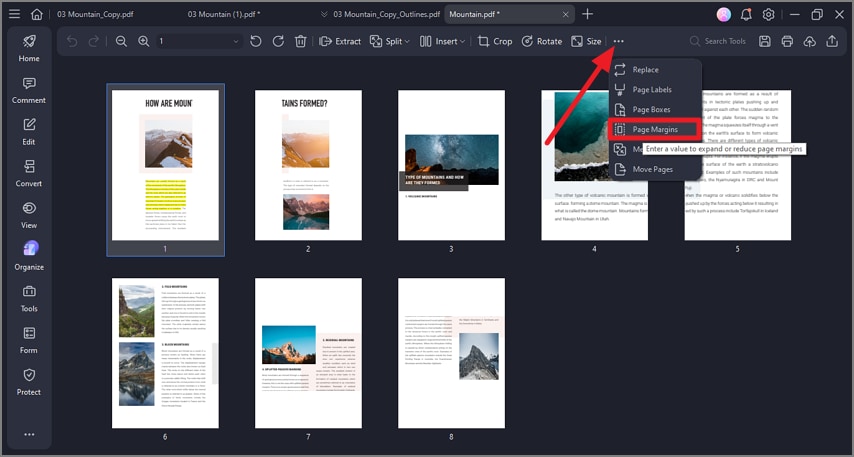Click the Extract pages button
This screenshot has height=457, width=854.
pyautogui.click(x=340, y=41)
